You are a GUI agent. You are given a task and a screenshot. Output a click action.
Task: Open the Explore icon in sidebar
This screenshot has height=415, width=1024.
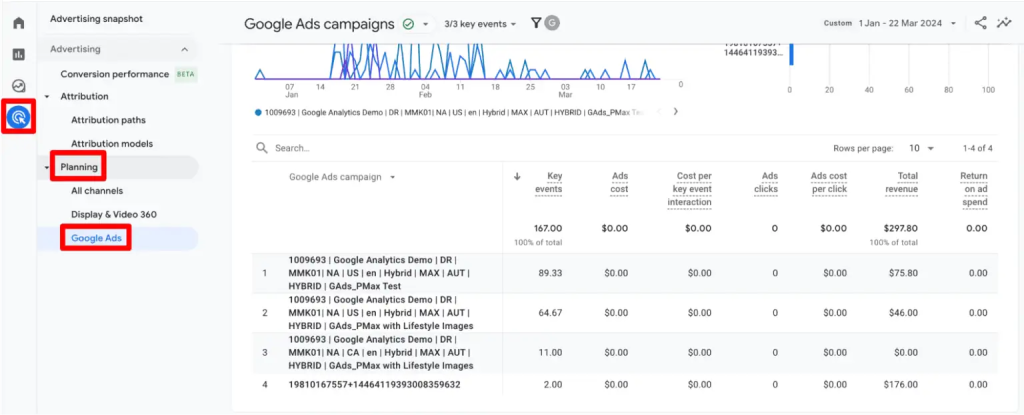coord(19,86)
